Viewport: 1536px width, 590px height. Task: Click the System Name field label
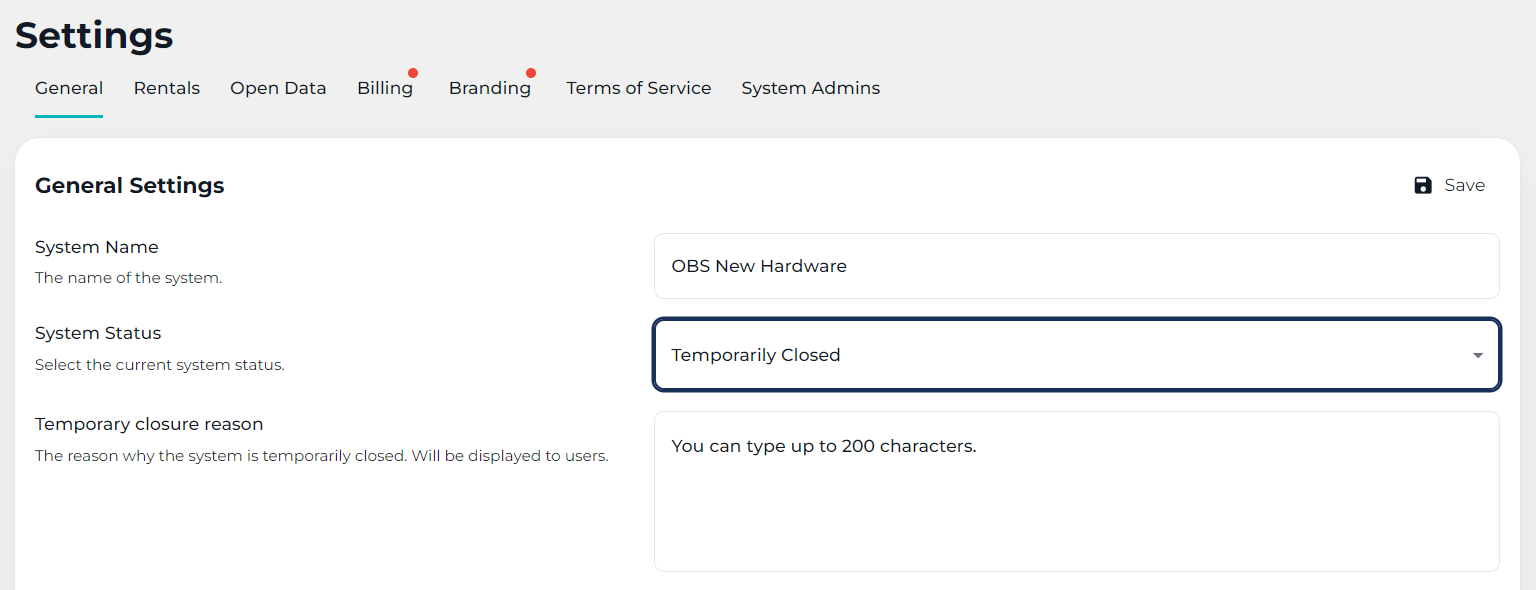point(97,247)
